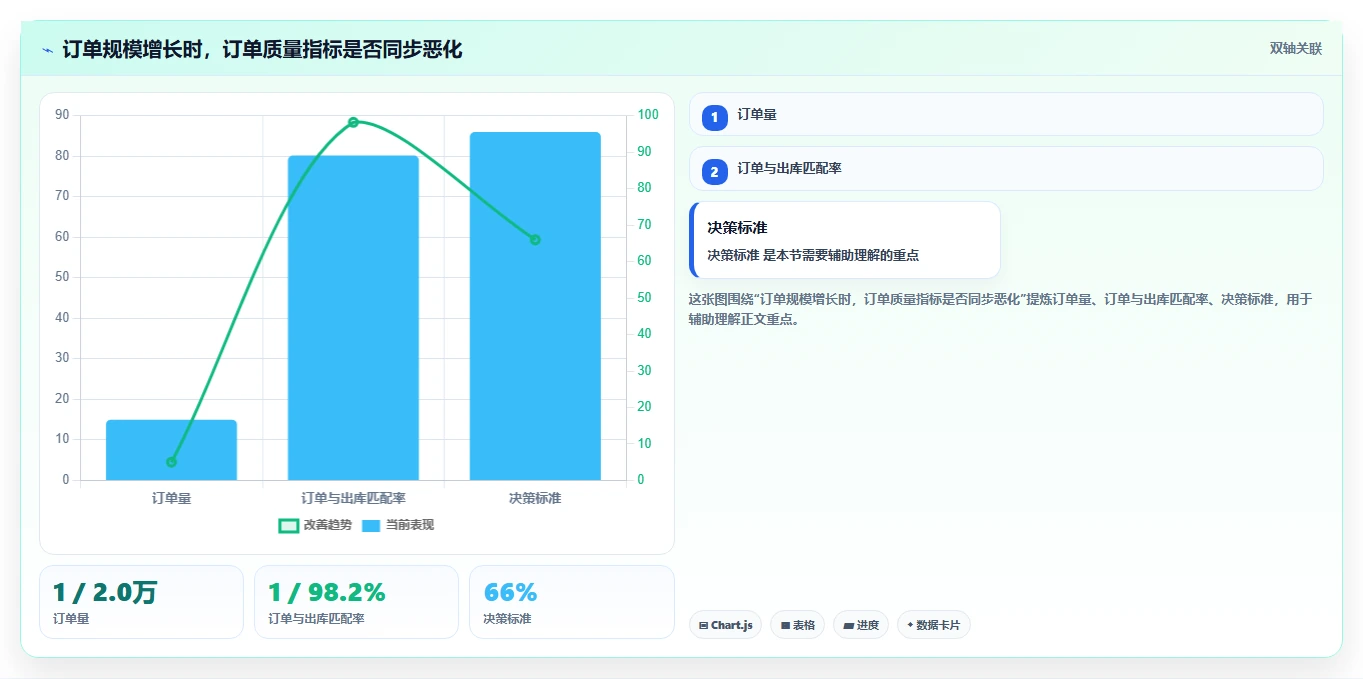Click the line point on 决策标准 bar
1363x679 pixels.
535,240
